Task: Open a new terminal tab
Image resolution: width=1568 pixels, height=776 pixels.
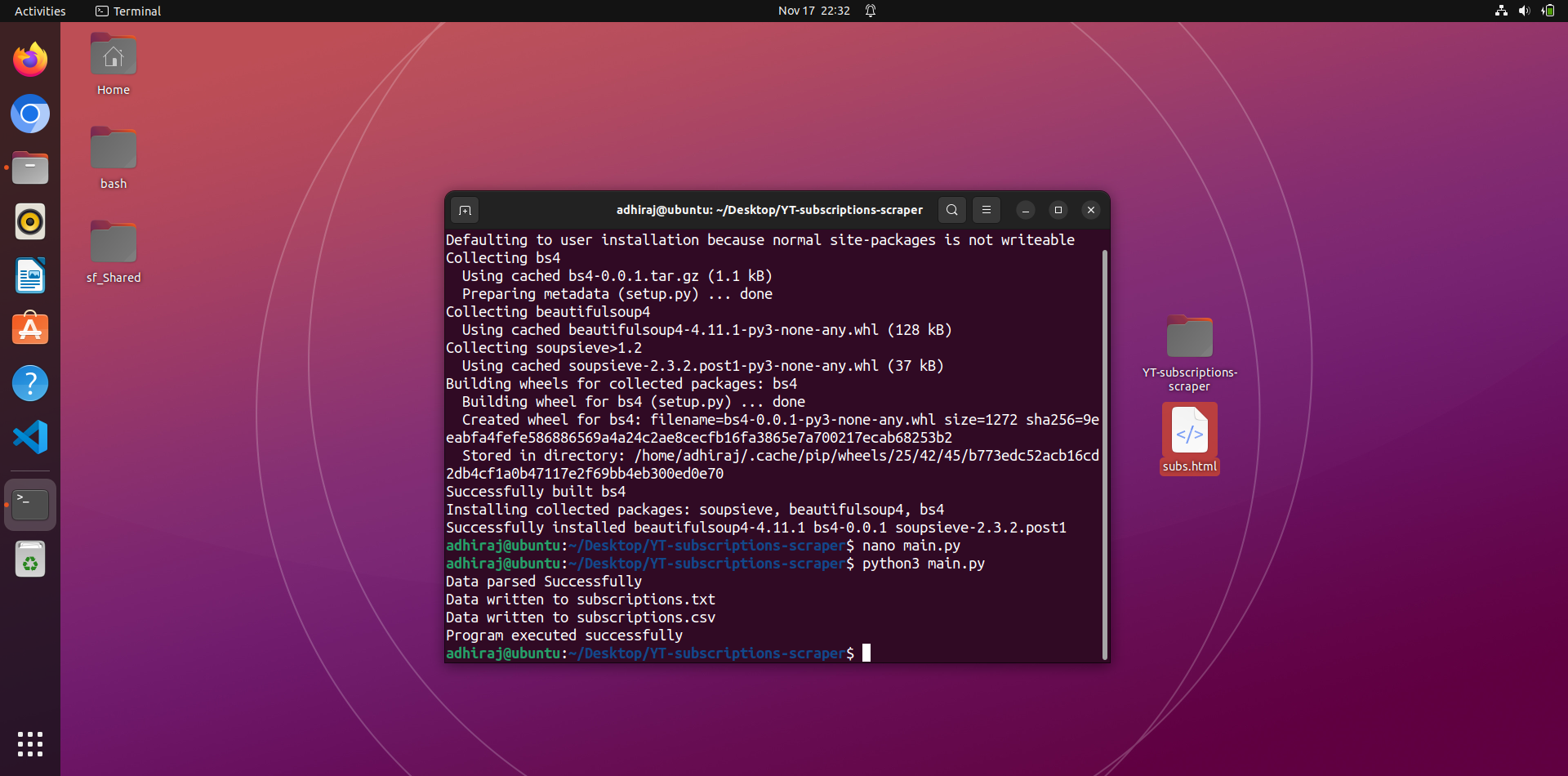Action: tap(465, 210)
